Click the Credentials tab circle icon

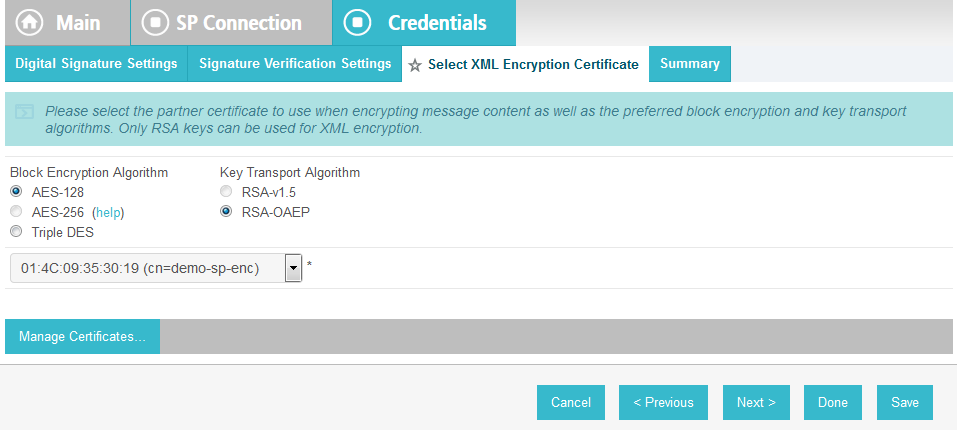(357, 23)
